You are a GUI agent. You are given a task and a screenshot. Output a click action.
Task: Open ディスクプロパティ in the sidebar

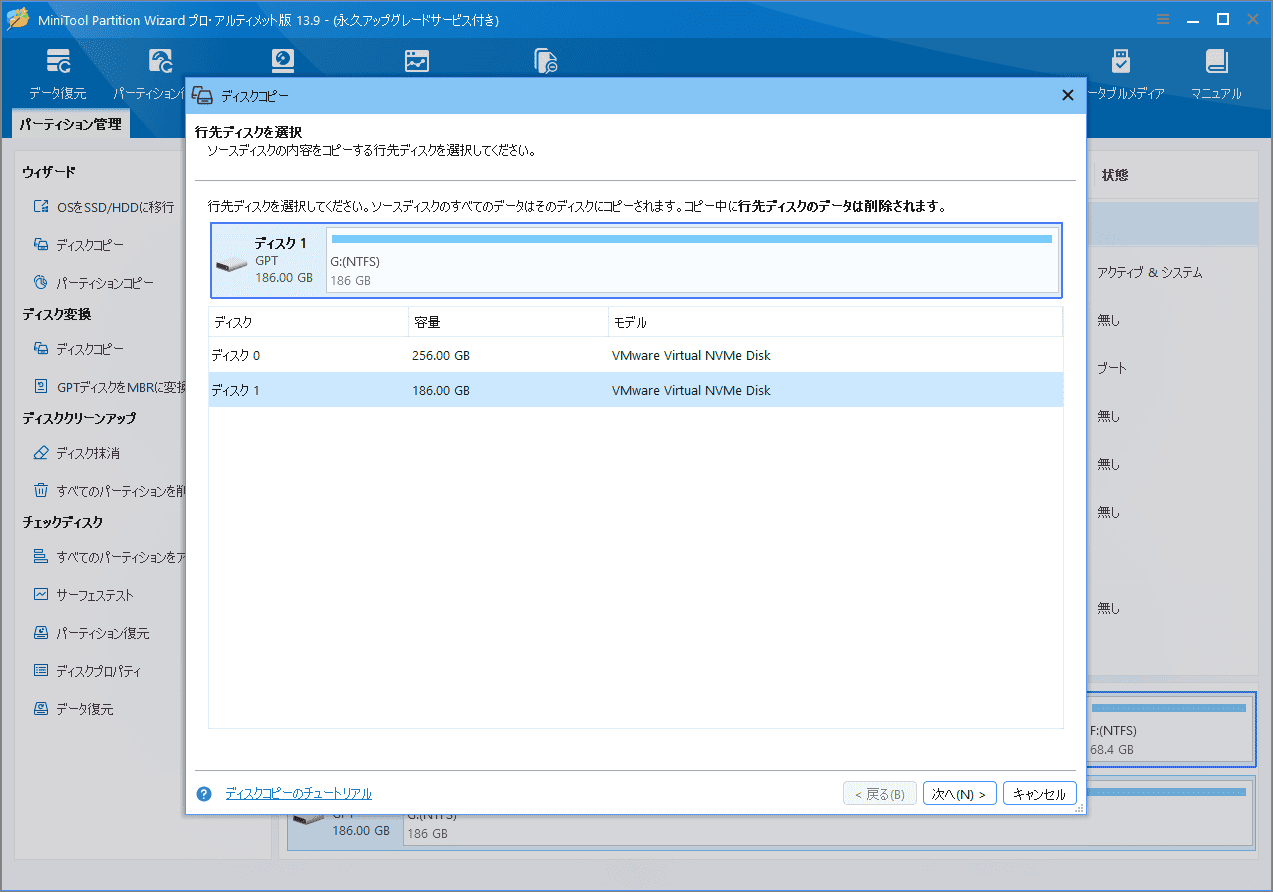click(86, 671)
